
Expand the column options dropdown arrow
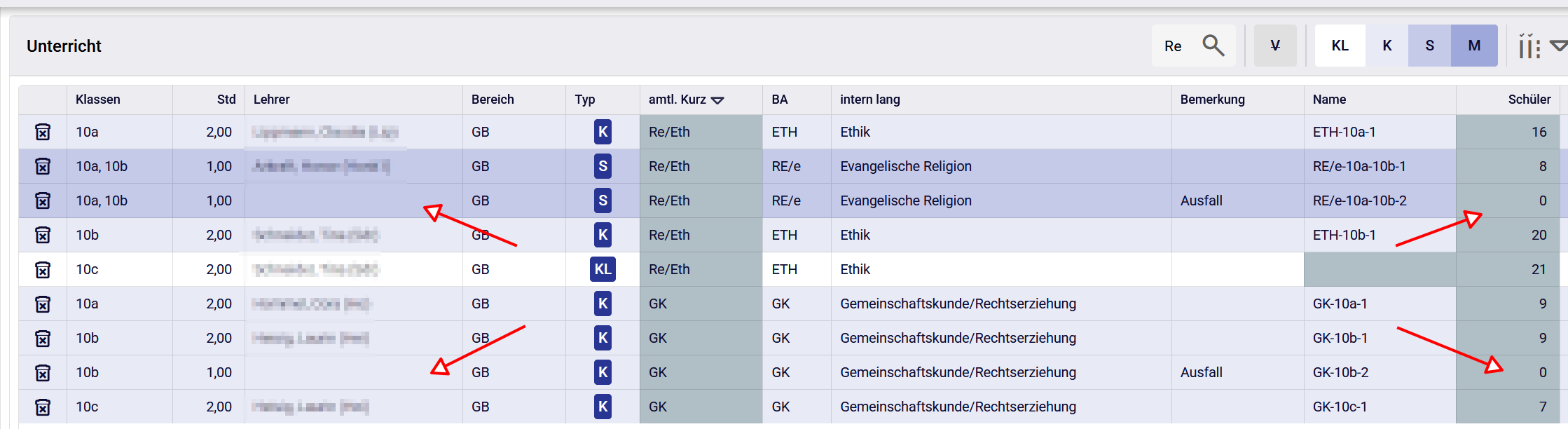tap(1558, 46)
